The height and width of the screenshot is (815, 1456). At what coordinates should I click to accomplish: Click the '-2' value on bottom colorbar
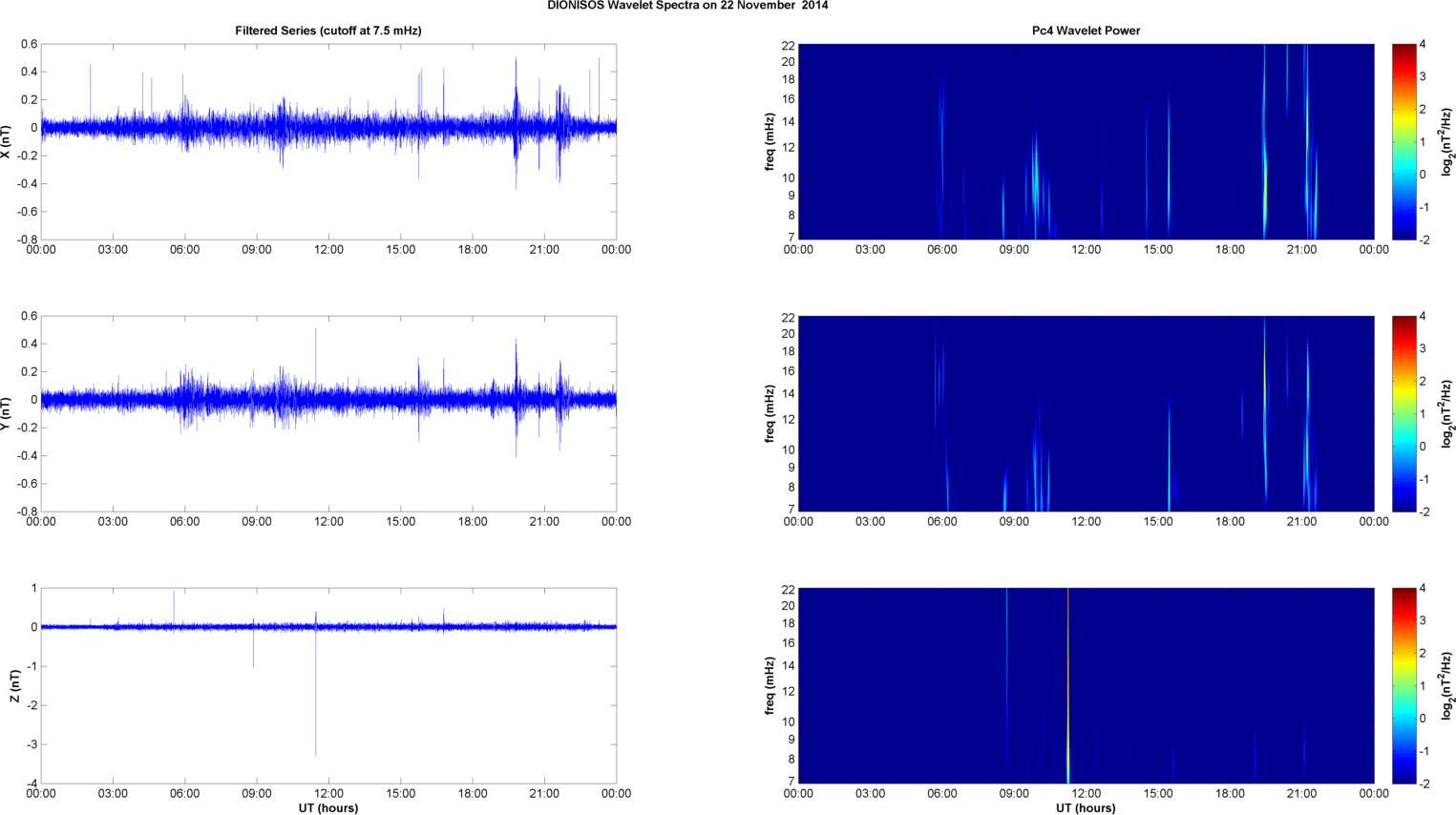pos(1423,784)
